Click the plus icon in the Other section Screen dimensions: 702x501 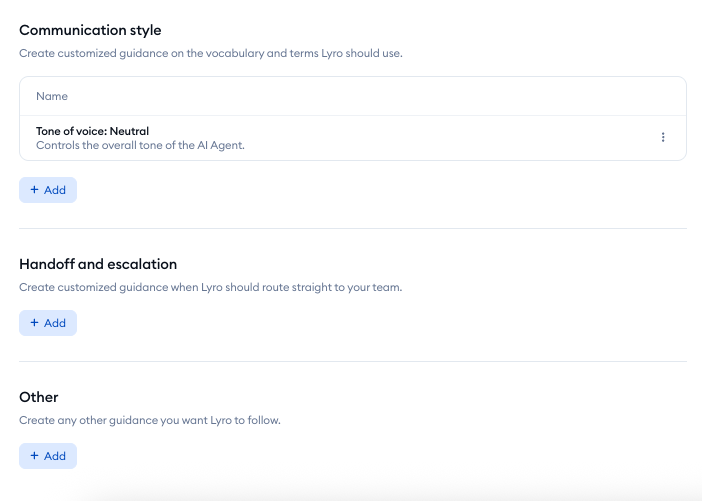point(34,456)
